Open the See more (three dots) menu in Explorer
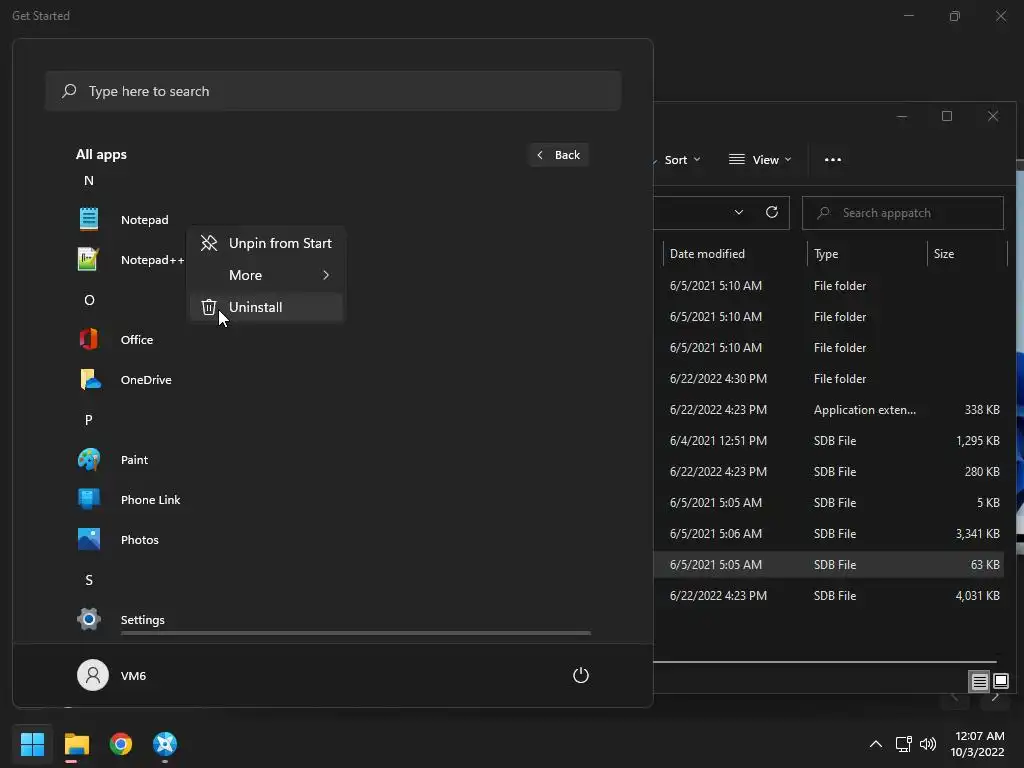Image resolution: width=1024 pixels, height=768 pixels. (833, 159)
